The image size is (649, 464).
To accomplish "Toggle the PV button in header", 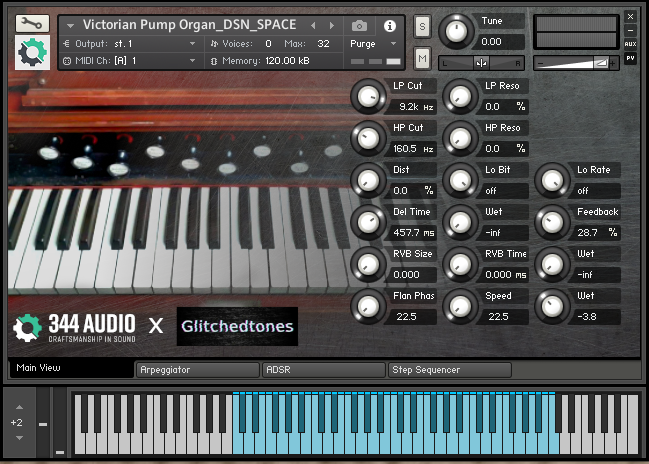I will click(x=630, y=59).
